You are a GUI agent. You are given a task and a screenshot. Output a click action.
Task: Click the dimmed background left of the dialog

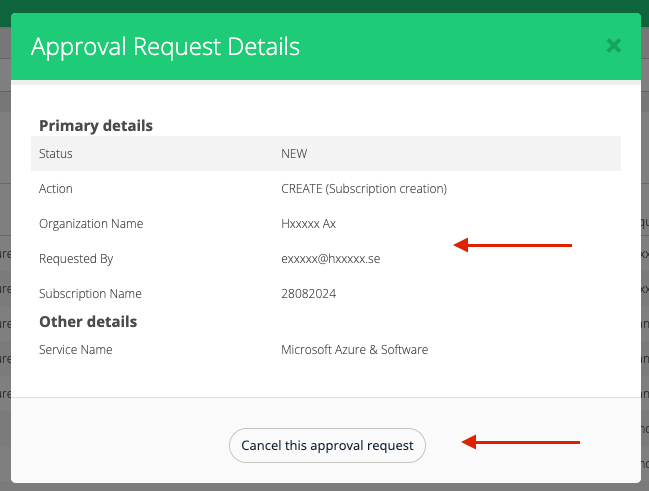coord(4,300)
